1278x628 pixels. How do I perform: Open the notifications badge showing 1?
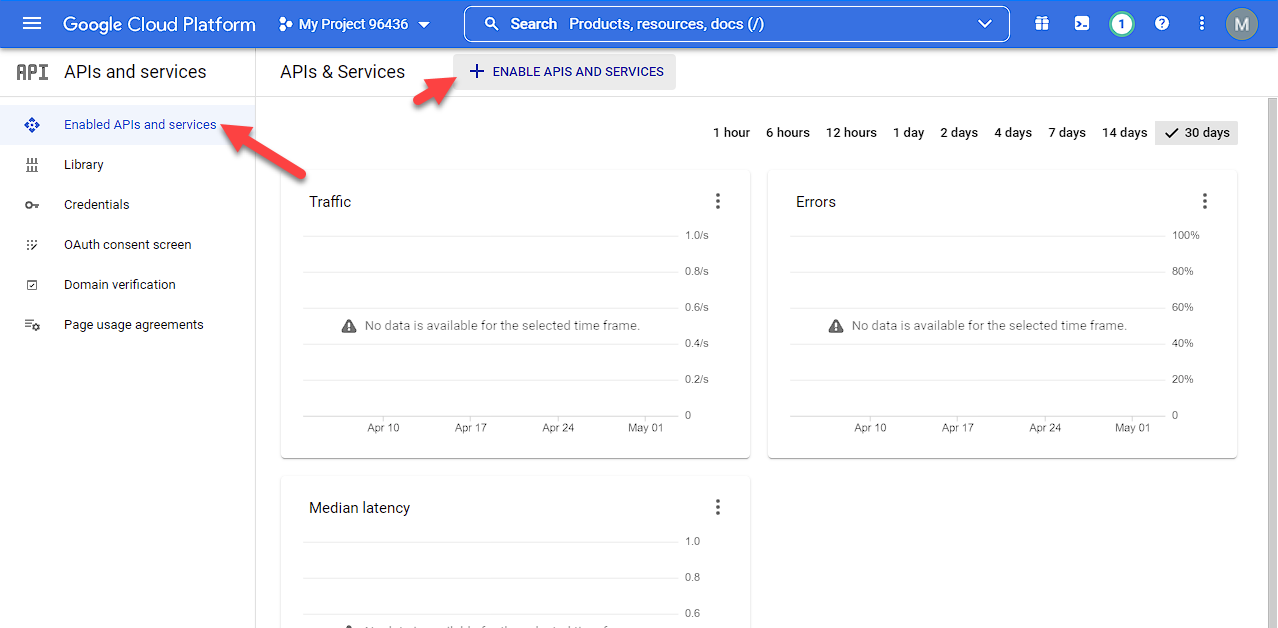coord(1122,24)
